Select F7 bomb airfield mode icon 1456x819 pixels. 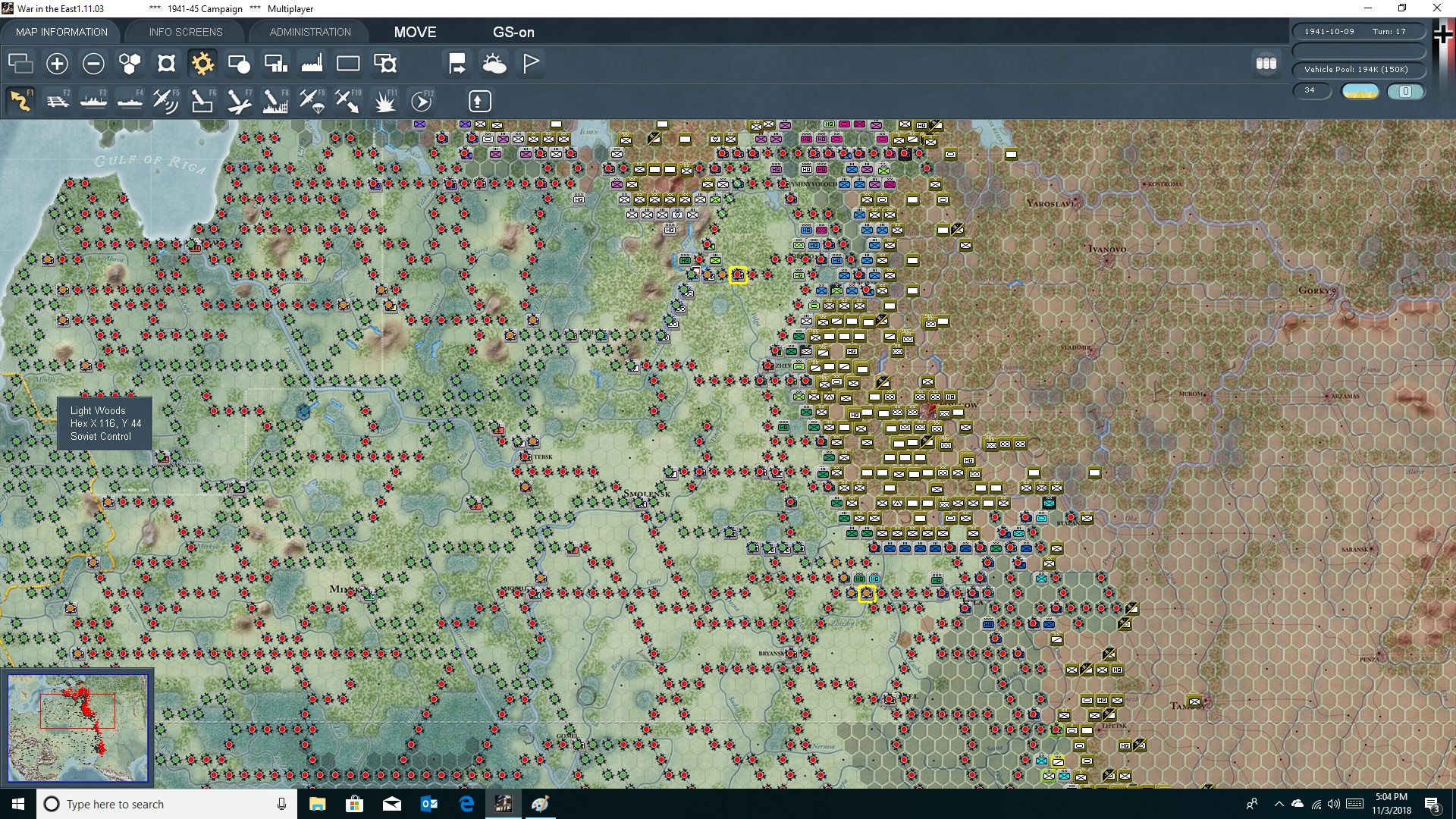click(x=239, y=101)
